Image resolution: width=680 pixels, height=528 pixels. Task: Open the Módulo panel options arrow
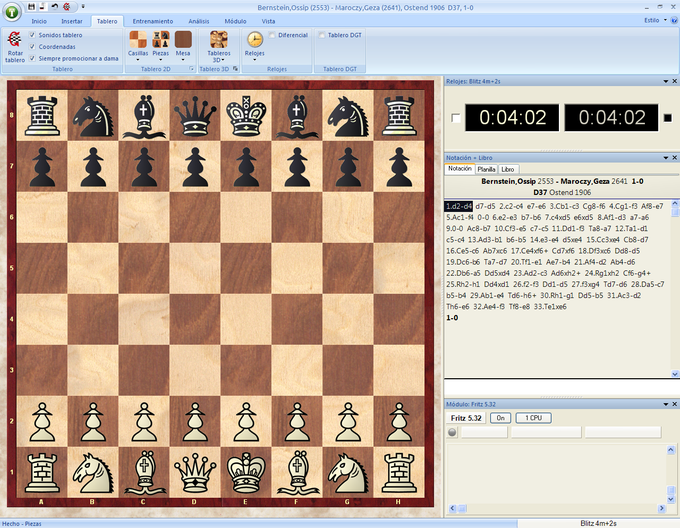pos(666,404)
